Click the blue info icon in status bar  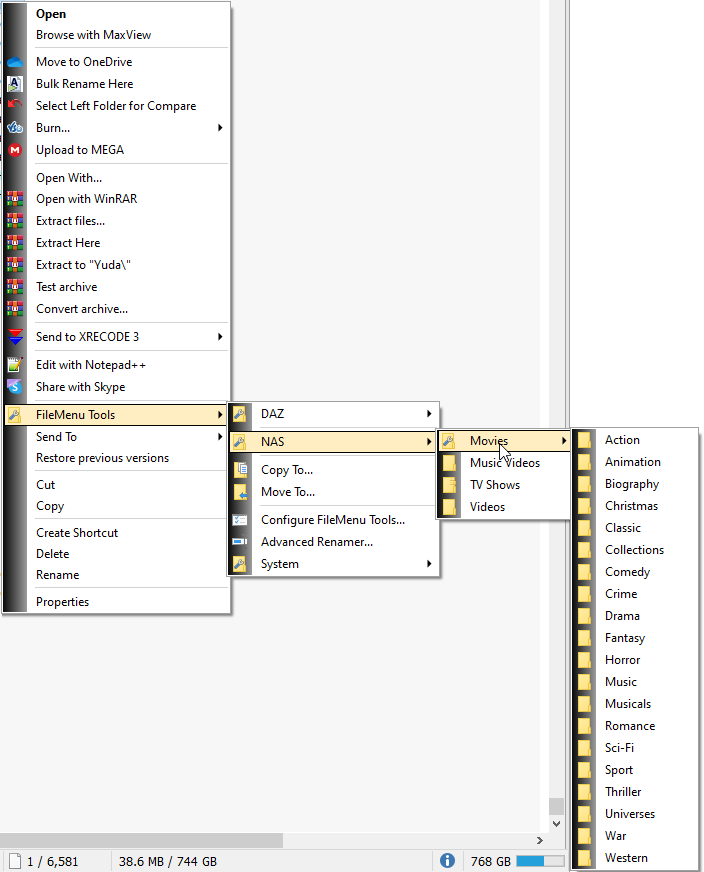click(x=447, y=861)
